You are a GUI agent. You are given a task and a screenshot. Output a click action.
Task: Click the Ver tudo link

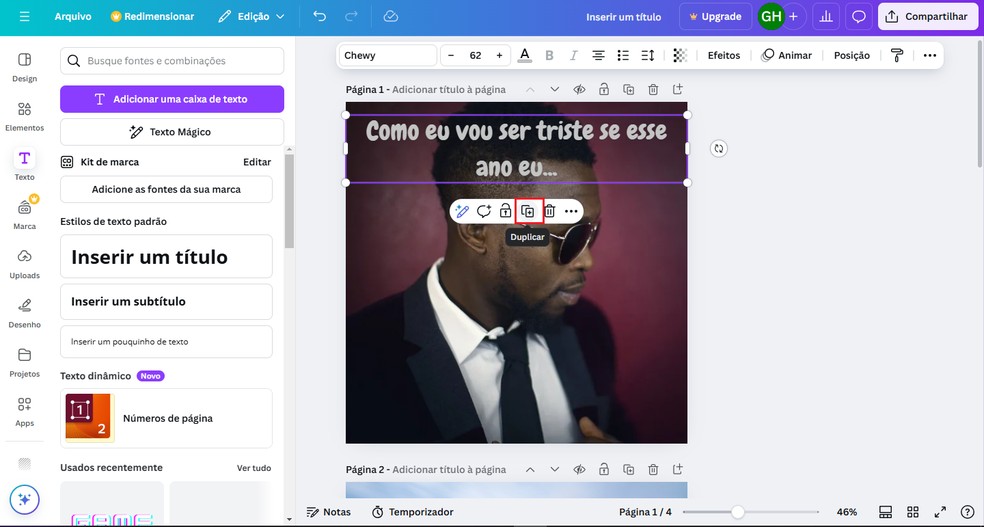pos(254,468)
